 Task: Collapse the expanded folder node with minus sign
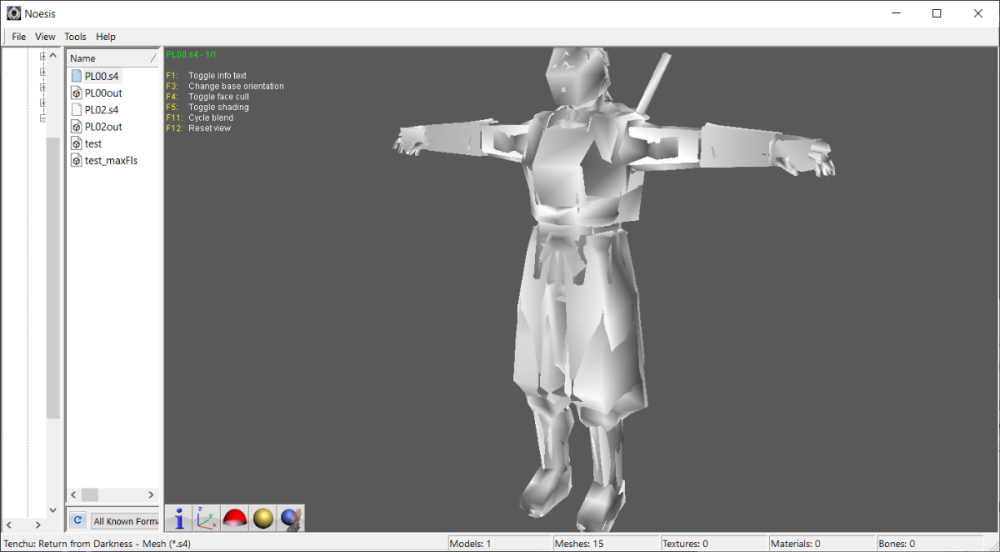[43, 118]
